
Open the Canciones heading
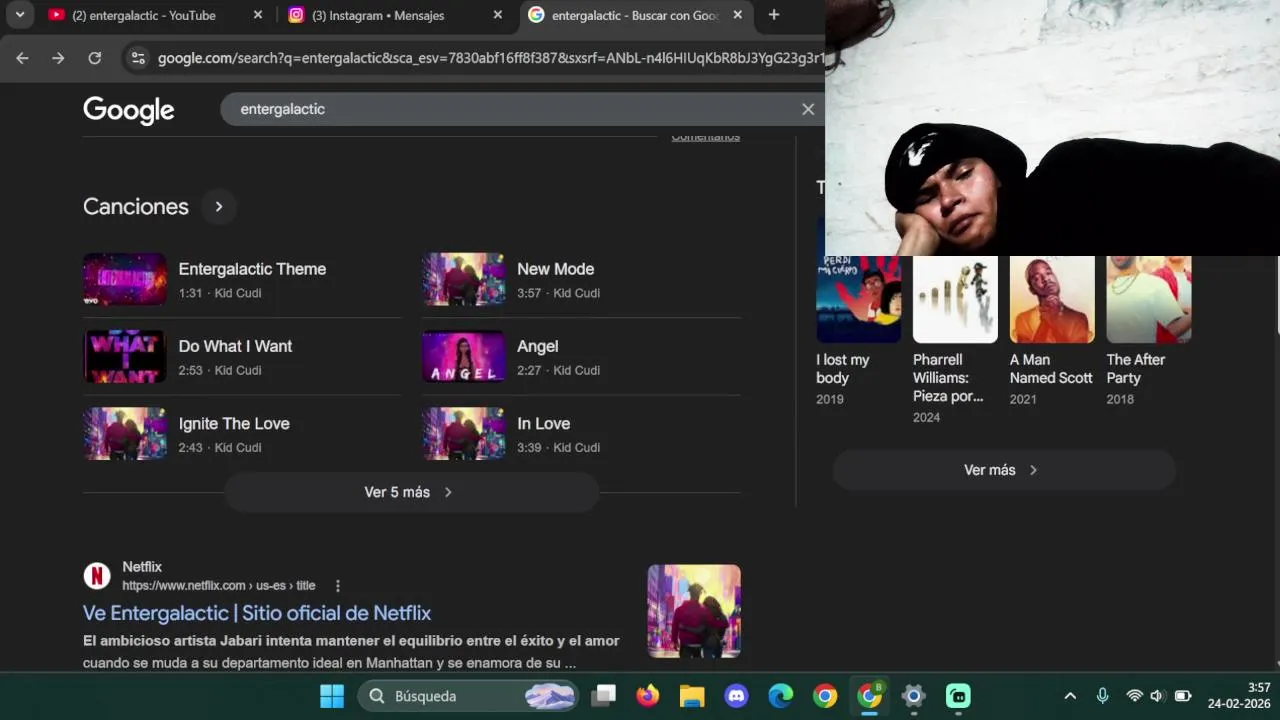[136, 207]
